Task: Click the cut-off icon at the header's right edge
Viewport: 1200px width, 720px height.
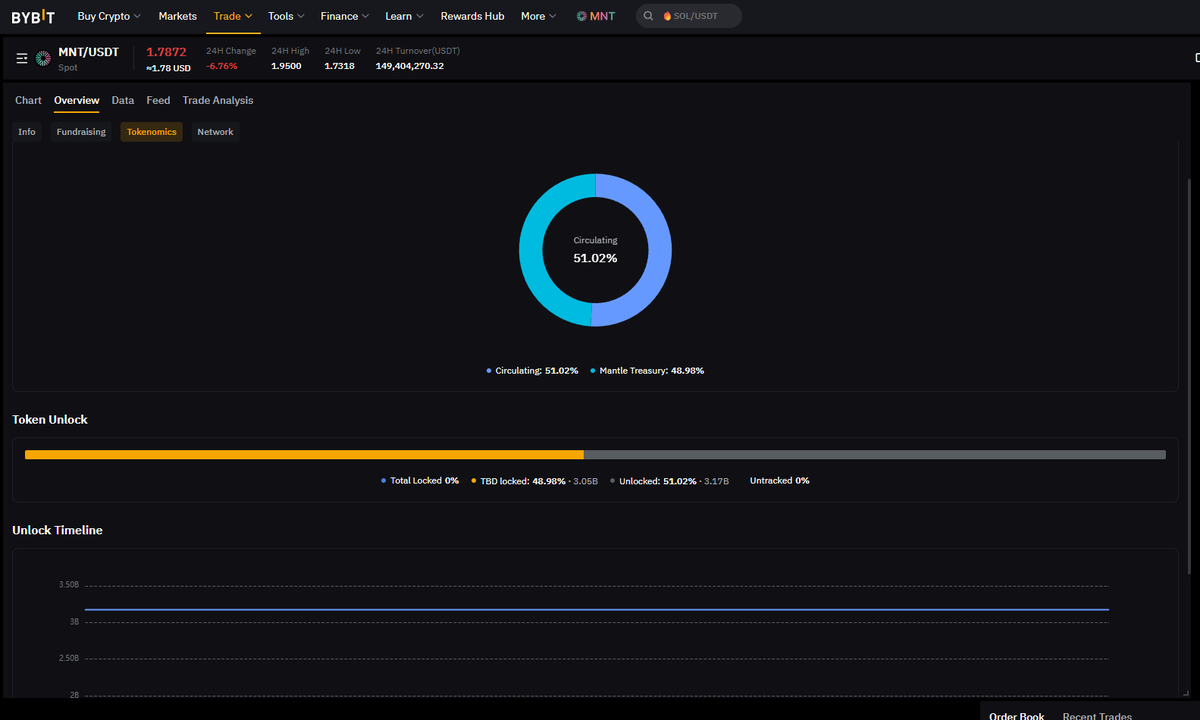Action: pyautogui.click(x=1196, y=58)
